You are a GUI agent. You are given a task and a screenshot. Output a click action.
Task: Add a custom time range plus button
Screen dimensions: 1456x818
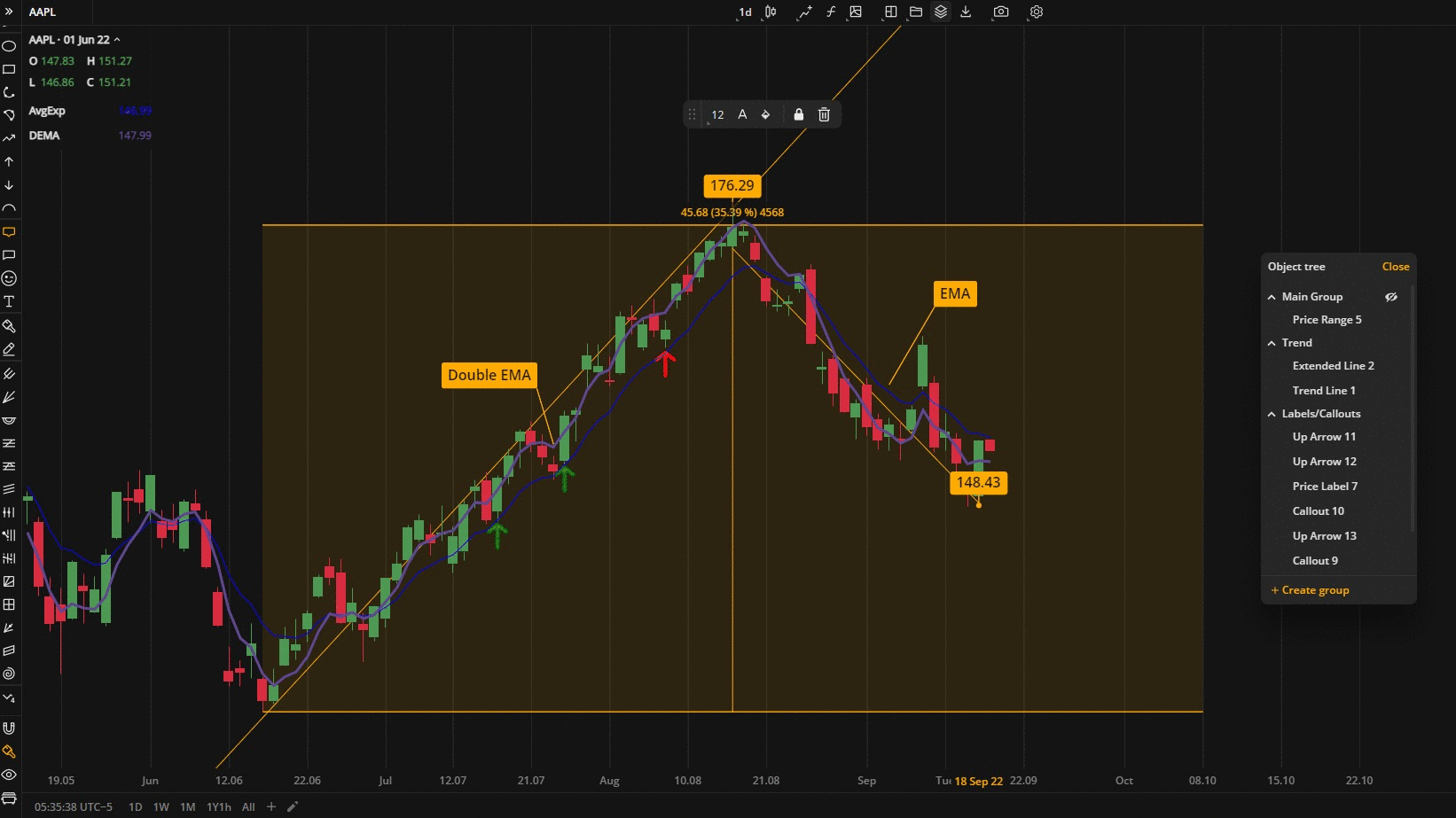(x=271, y=806)
